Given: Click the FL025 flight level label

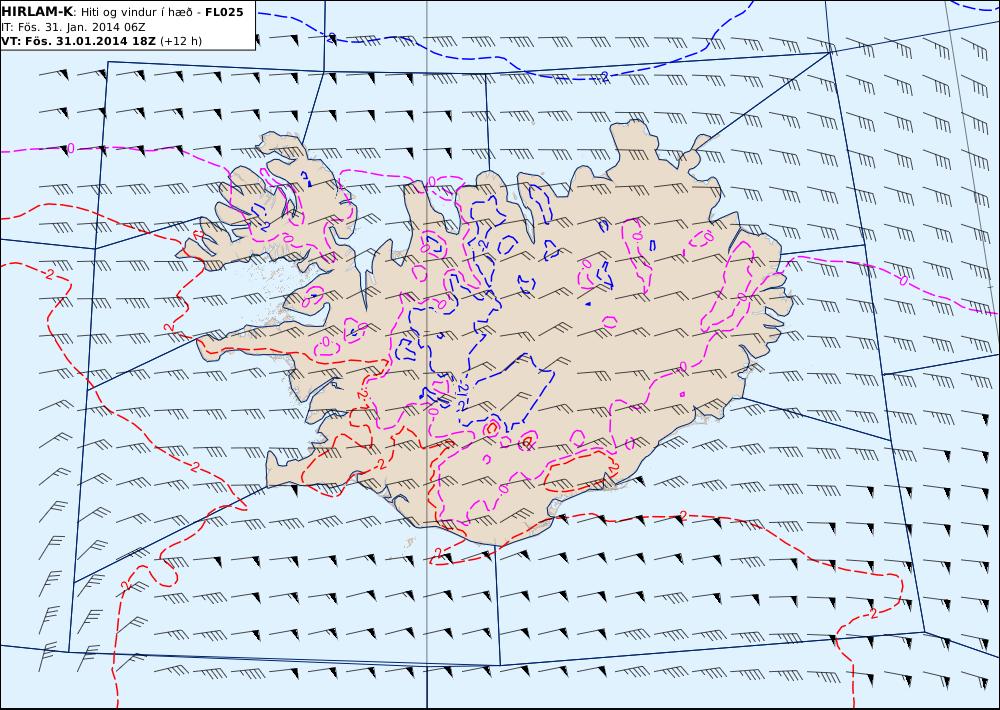Looking at the screenshot, I should tap(224, 12).
